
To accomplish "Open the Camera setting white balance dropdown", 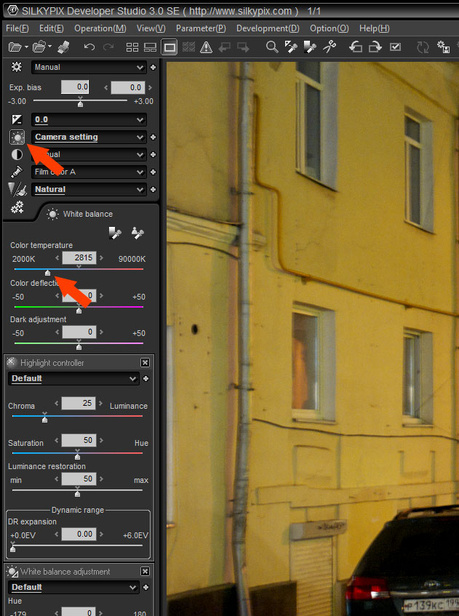I will pyautogui.click(x=89, y=137).
